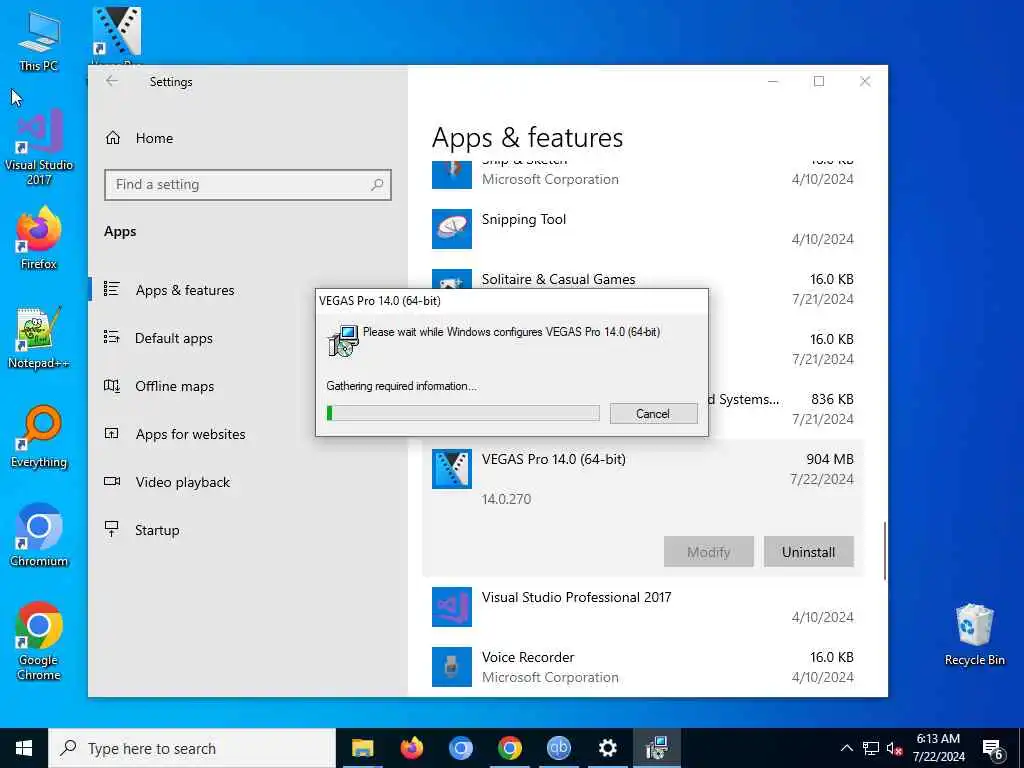Image resolution: width=1024 pixels, height=768 pixels.
Task: Open the clock and date flyout
Action: point(938,748)
